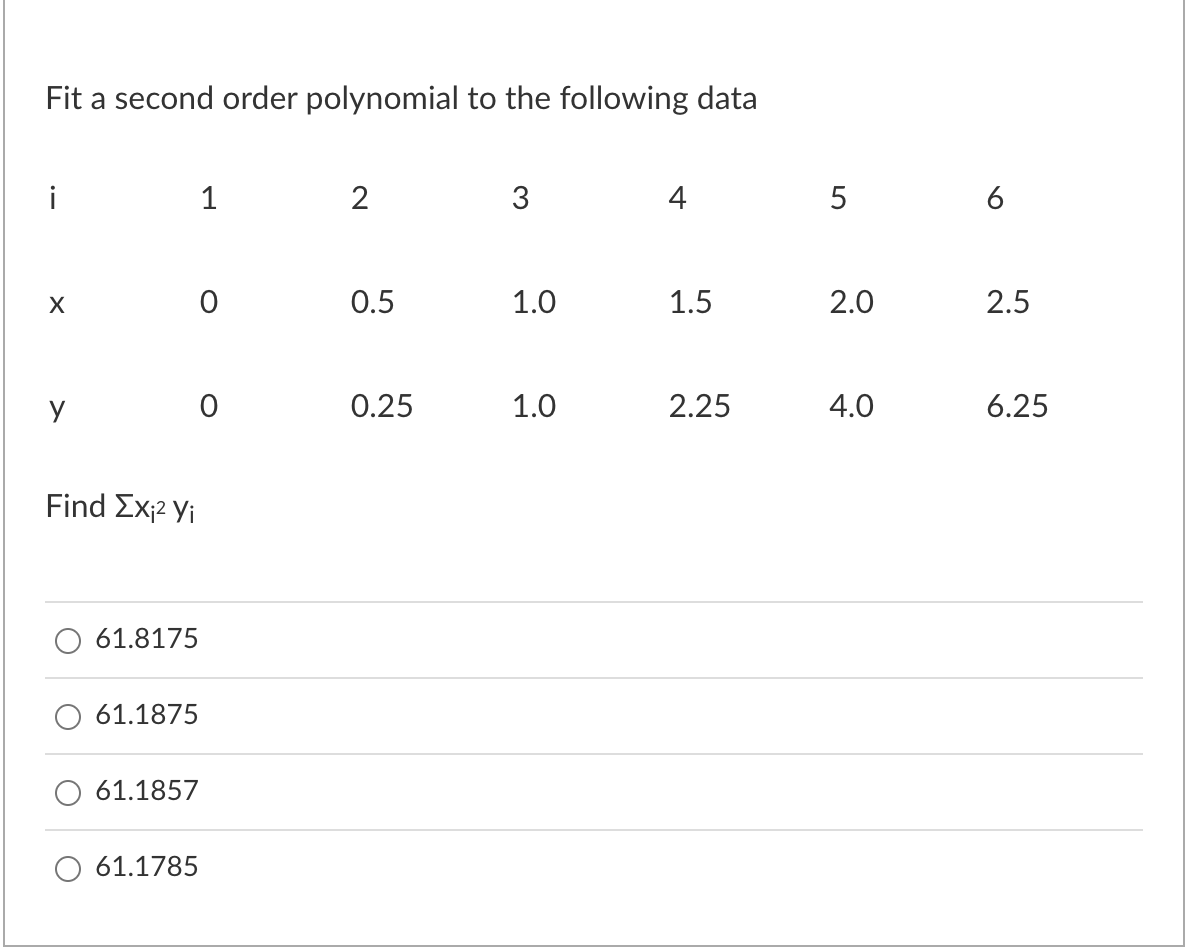The width and height of the screenshot is (1189, 952).
Task: Select the 61.1785 radio button
Action: (68, 868)
